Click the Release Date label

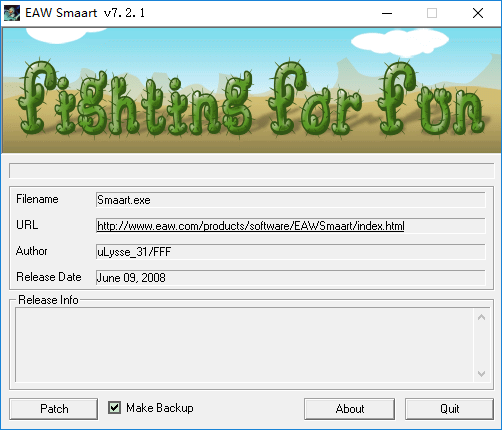(49, 277)
